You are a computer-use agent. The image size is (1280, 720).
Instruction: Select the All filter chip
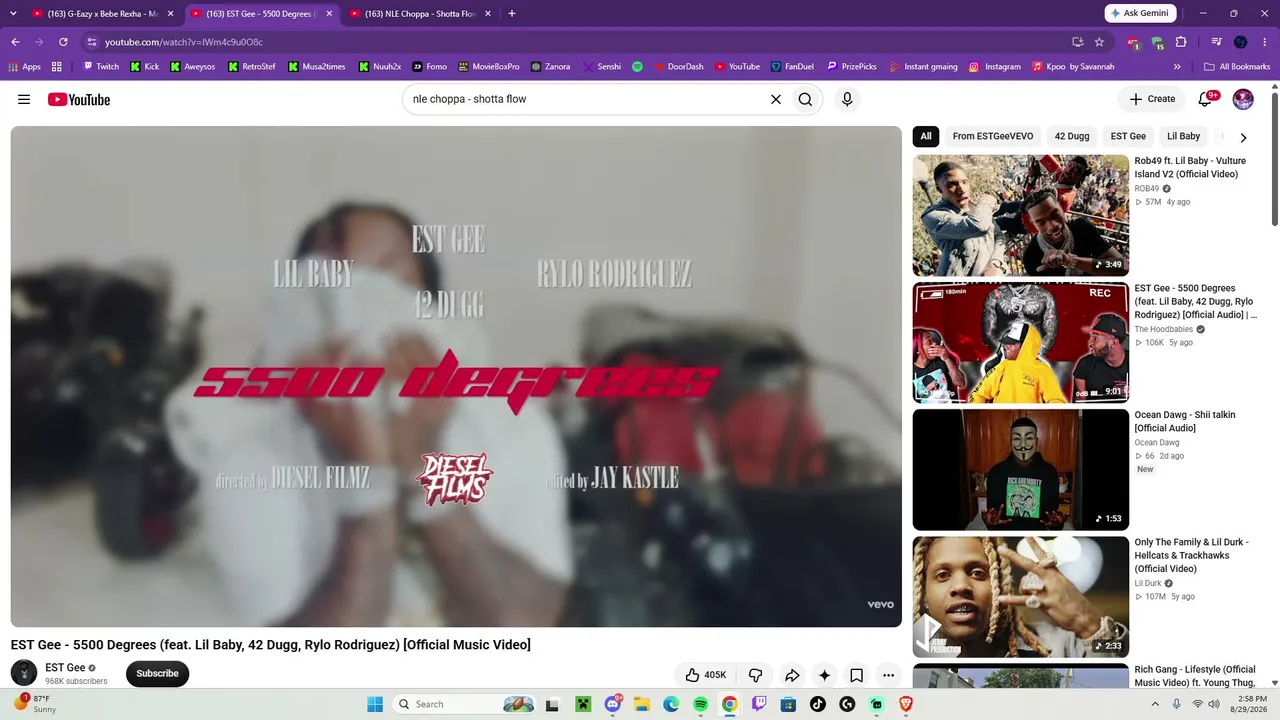click(x=926, y=136)
